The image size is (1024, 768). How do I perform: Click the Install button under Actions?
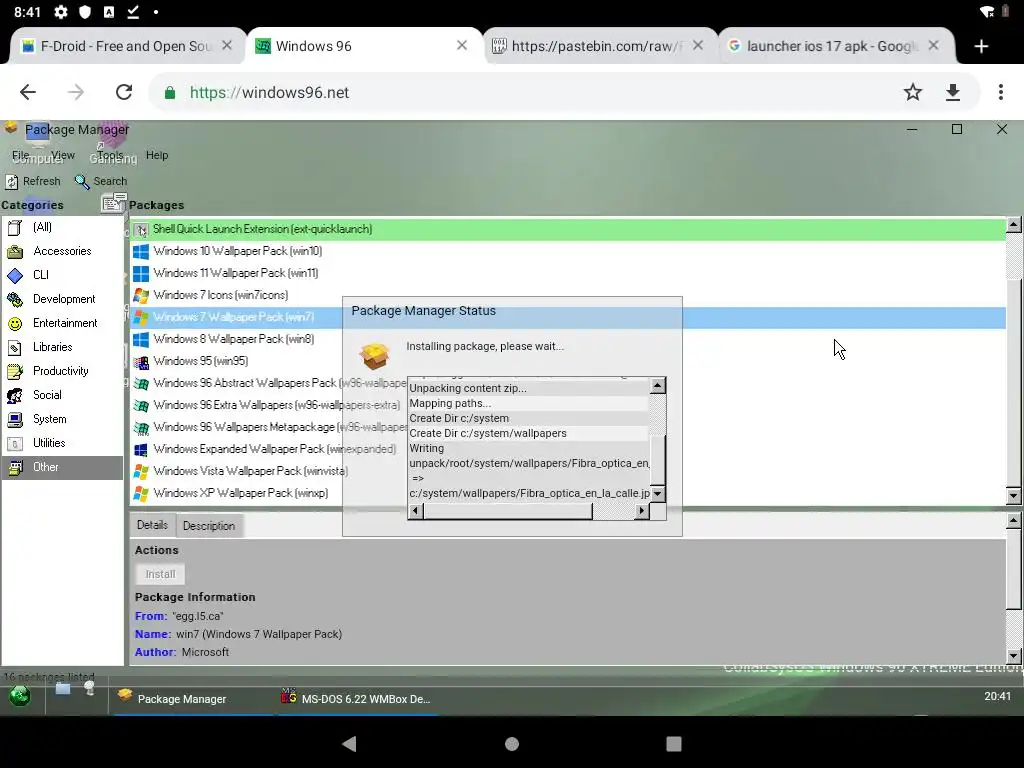coord(160,574)
